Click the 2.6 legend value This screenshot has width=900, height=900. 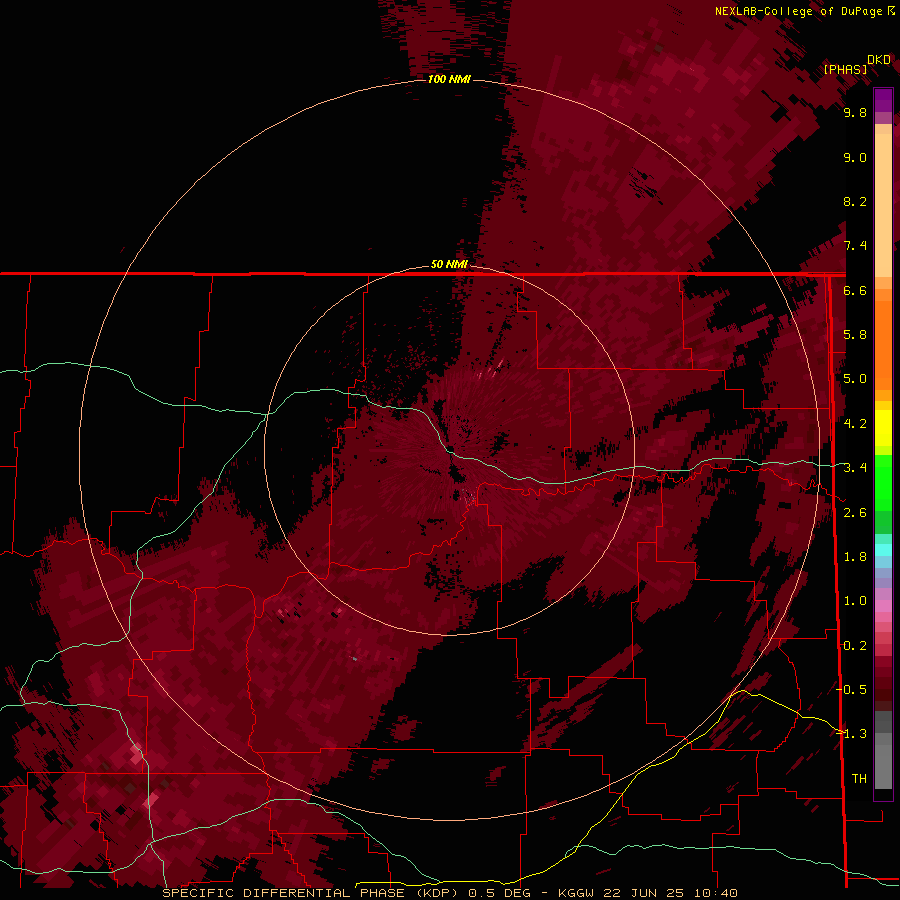(855, 513)
